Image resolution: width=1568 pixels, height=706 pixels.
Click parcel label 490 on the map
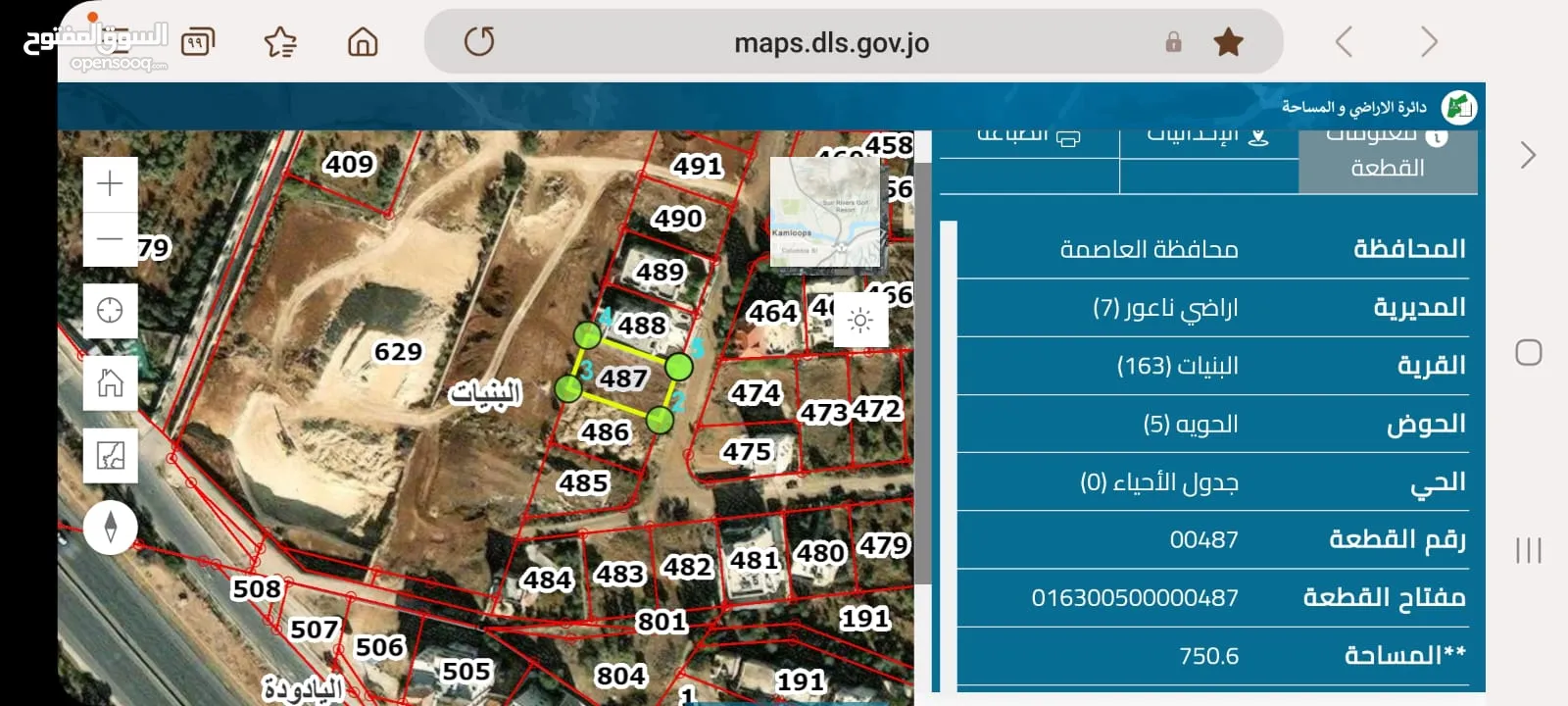click(678, 218)
